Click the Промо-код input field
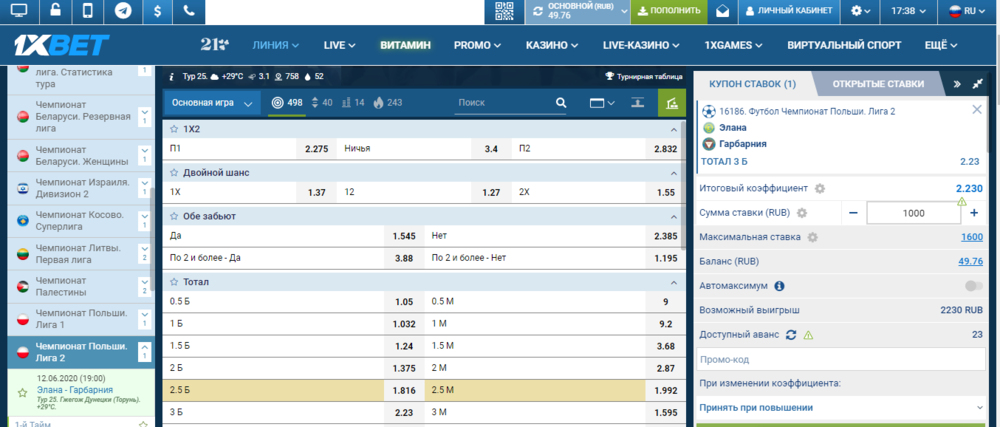Viewport: 1000px width, 427px height. click(841, 359)
